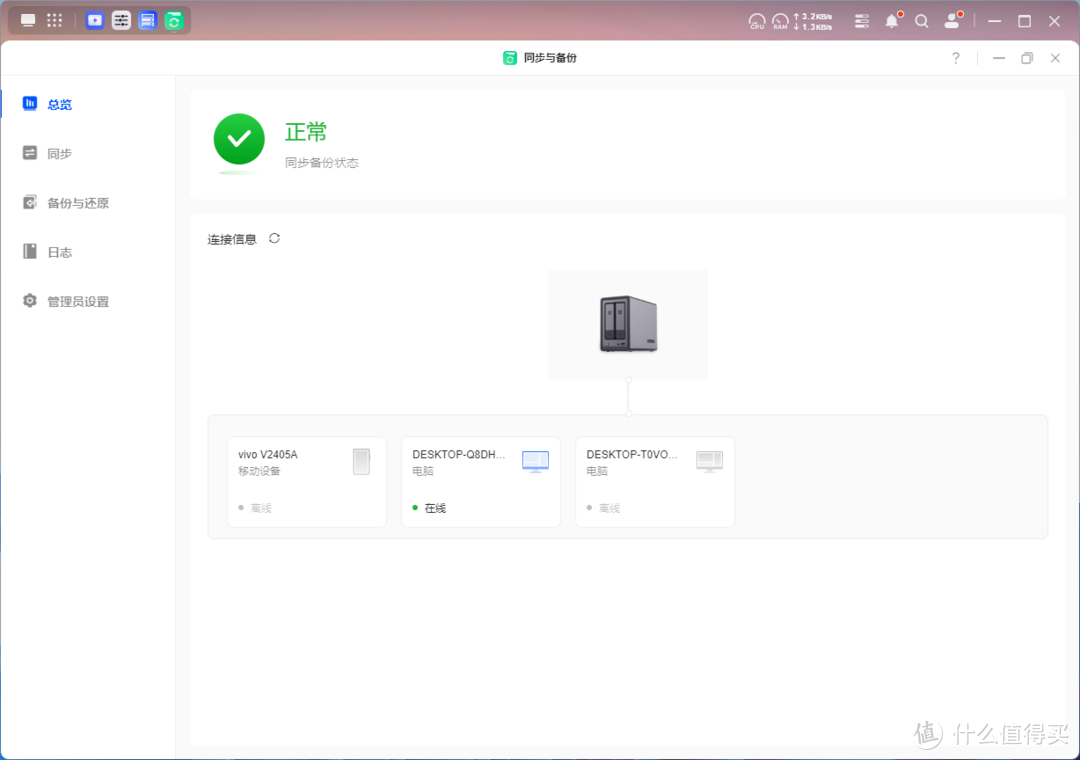View the 日志 logs section
1080x760 pixels.
[x=59, y=252]
